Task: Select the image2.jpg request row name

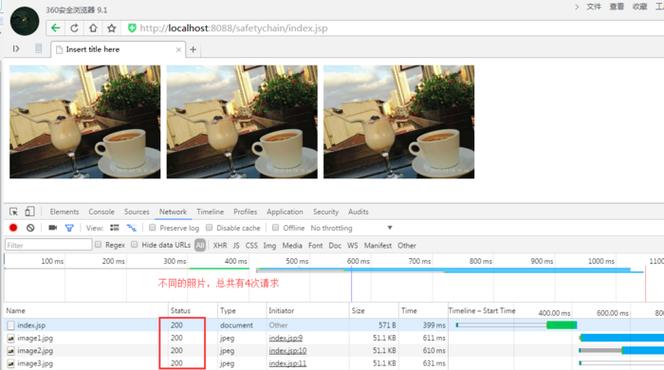Action: [35, 351]
